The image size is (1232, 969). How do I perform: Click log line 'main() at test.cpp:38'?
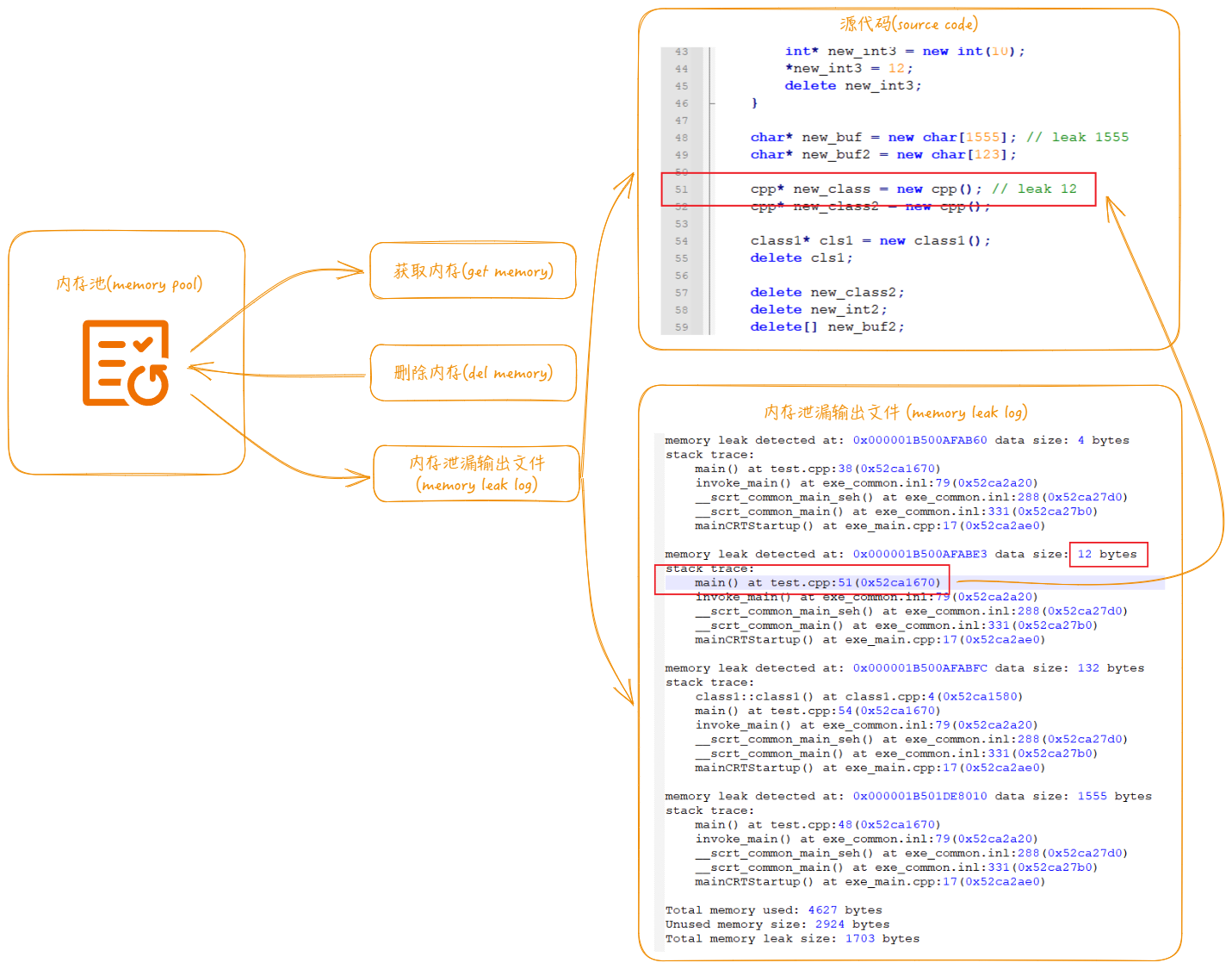coord(818,469)
